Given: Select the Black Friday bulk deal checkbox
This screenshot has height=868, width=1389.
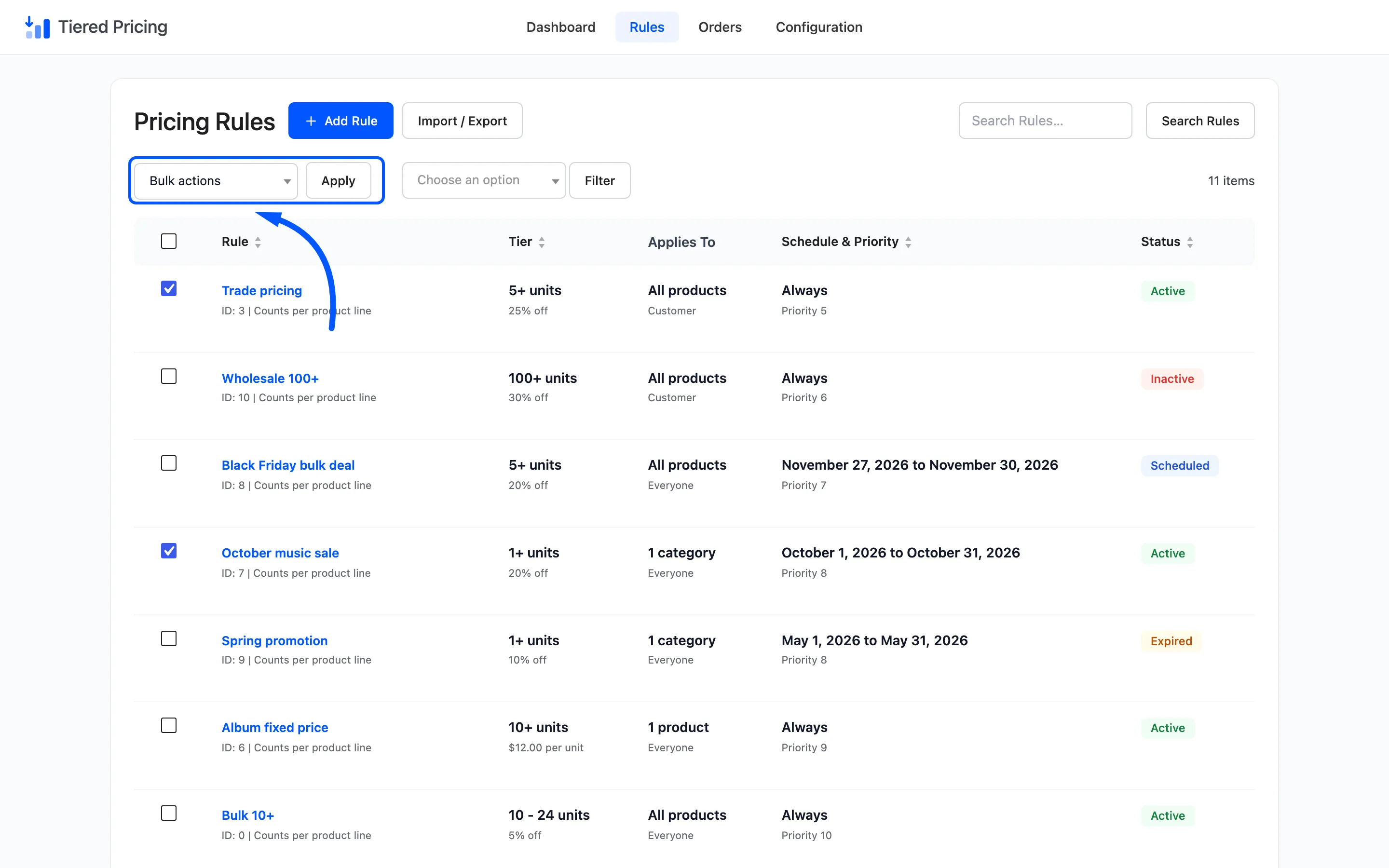Looking at the screenshot, I should pos(169,463).
